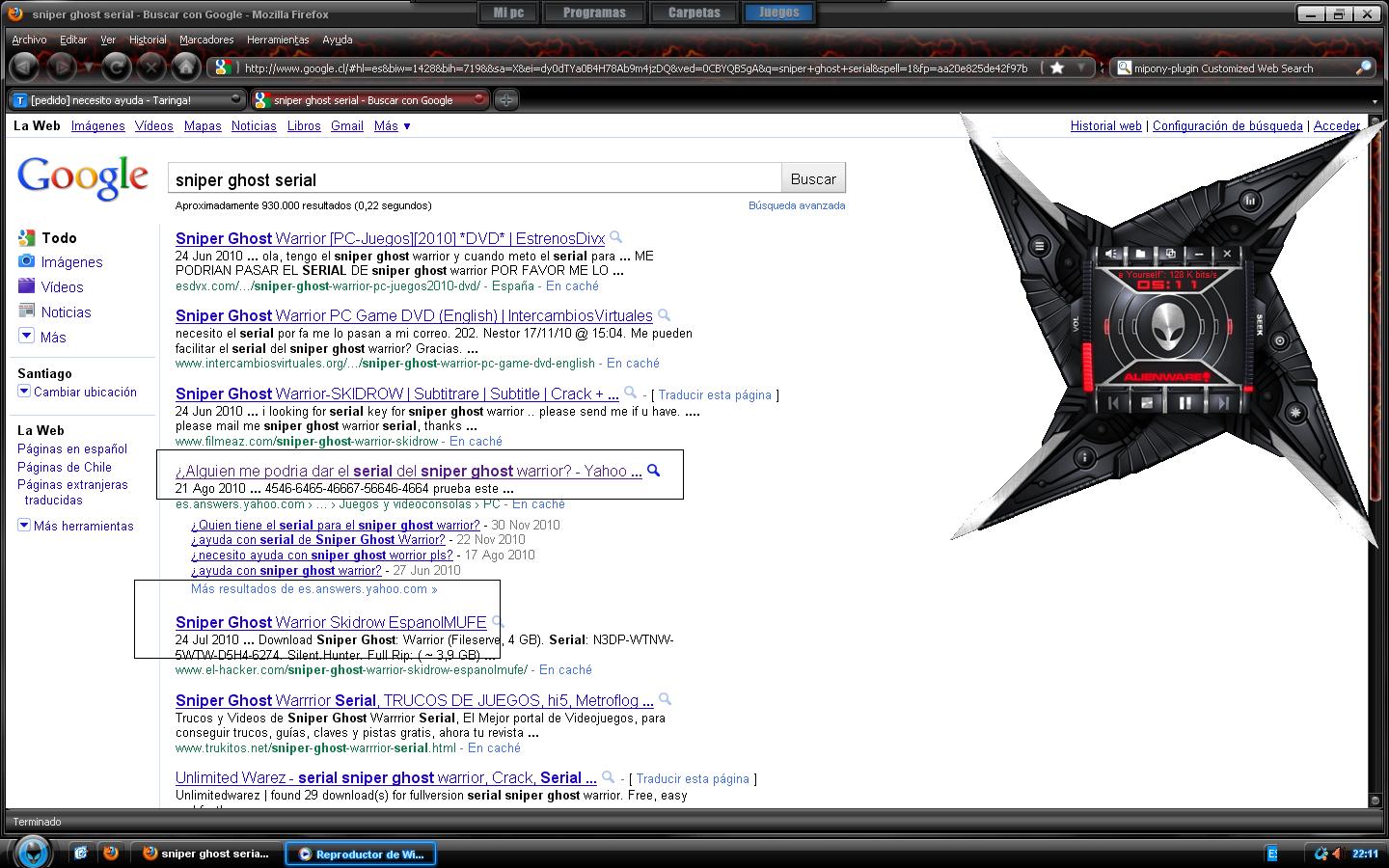Open the Herramientas menu
This screenshot has width=1389, height=868.
pos(278,40)
